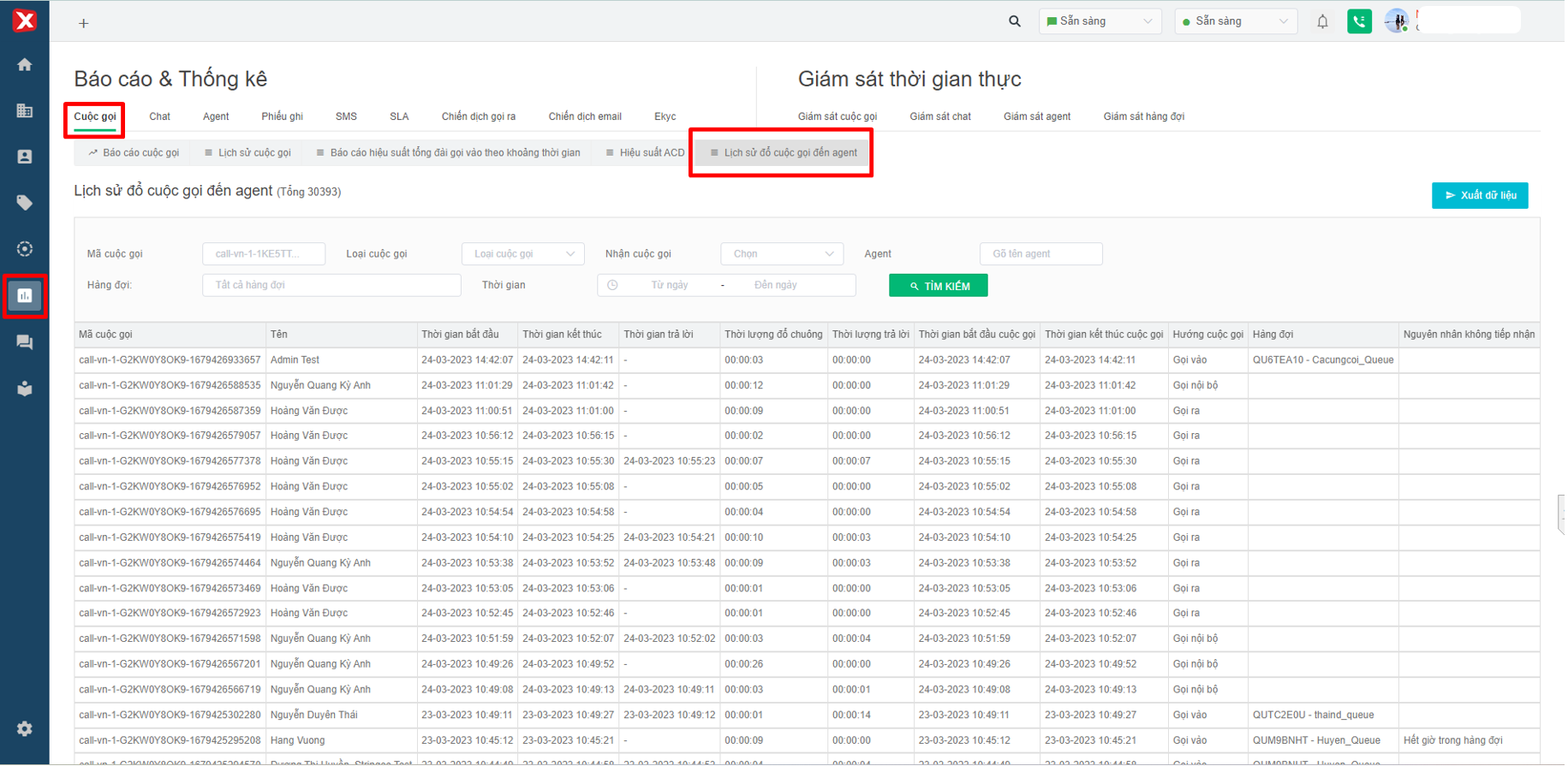Click the green phone dialer icon
1568x766 pixels.
coord(1358,21)
